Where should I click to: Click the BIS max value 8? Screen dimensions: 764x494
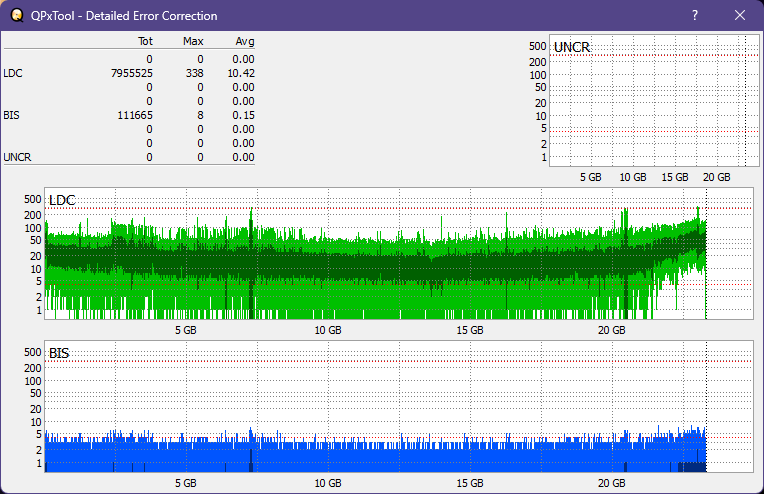pyautogui.click(x=200, y=115)
